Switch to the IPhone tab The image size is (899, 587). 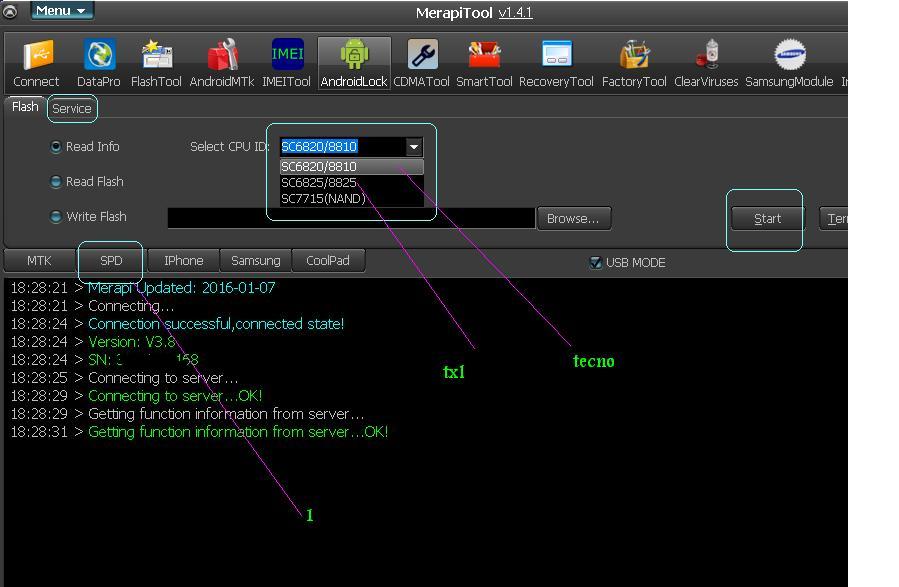coord(183,260)
